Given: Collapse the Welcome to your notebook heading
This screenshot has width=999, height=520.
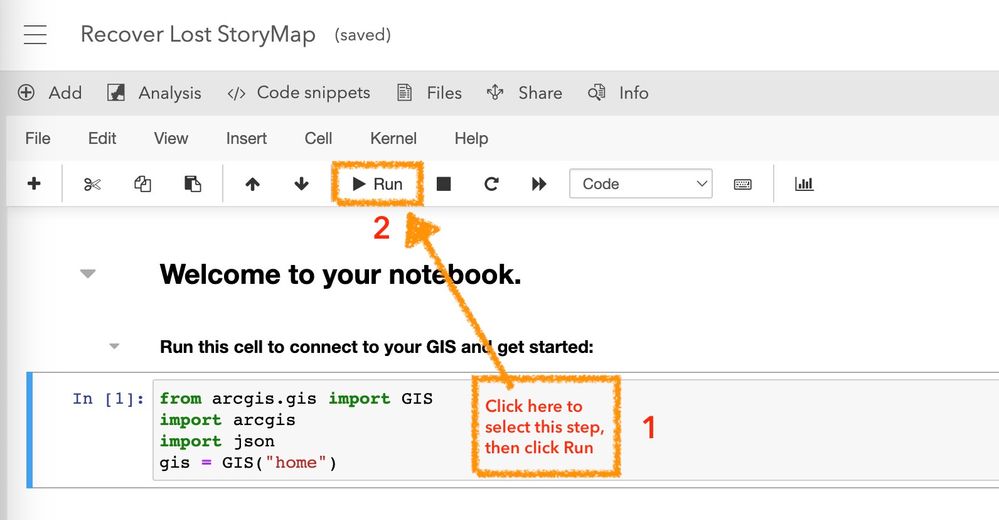Looking at the screenshot, I should tap(88, 274).
